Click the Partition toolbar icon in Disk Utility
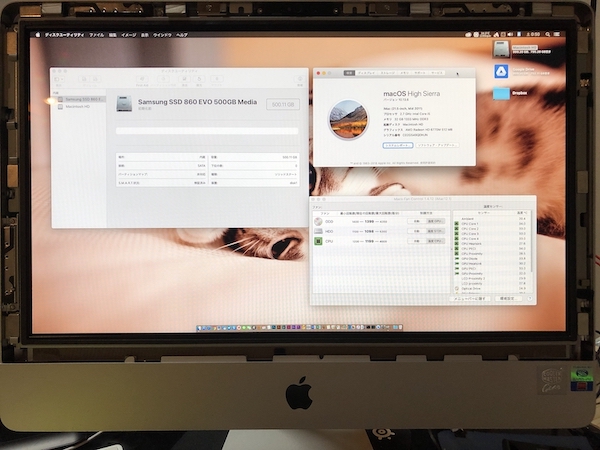Image resolution: width=600 pixels, height=450 pixels. (x=163, y=80)
